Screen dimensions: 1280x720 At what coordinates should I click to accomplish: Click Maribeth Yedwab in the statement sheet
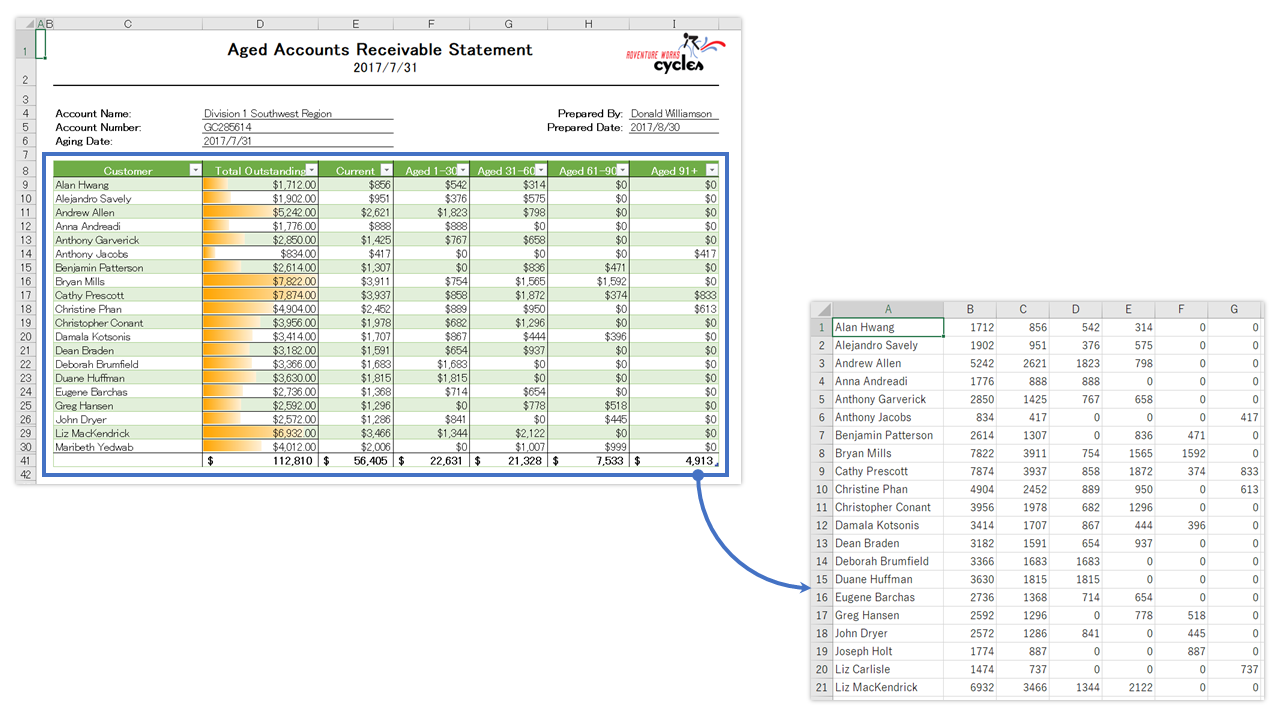(x=92, y=447)
